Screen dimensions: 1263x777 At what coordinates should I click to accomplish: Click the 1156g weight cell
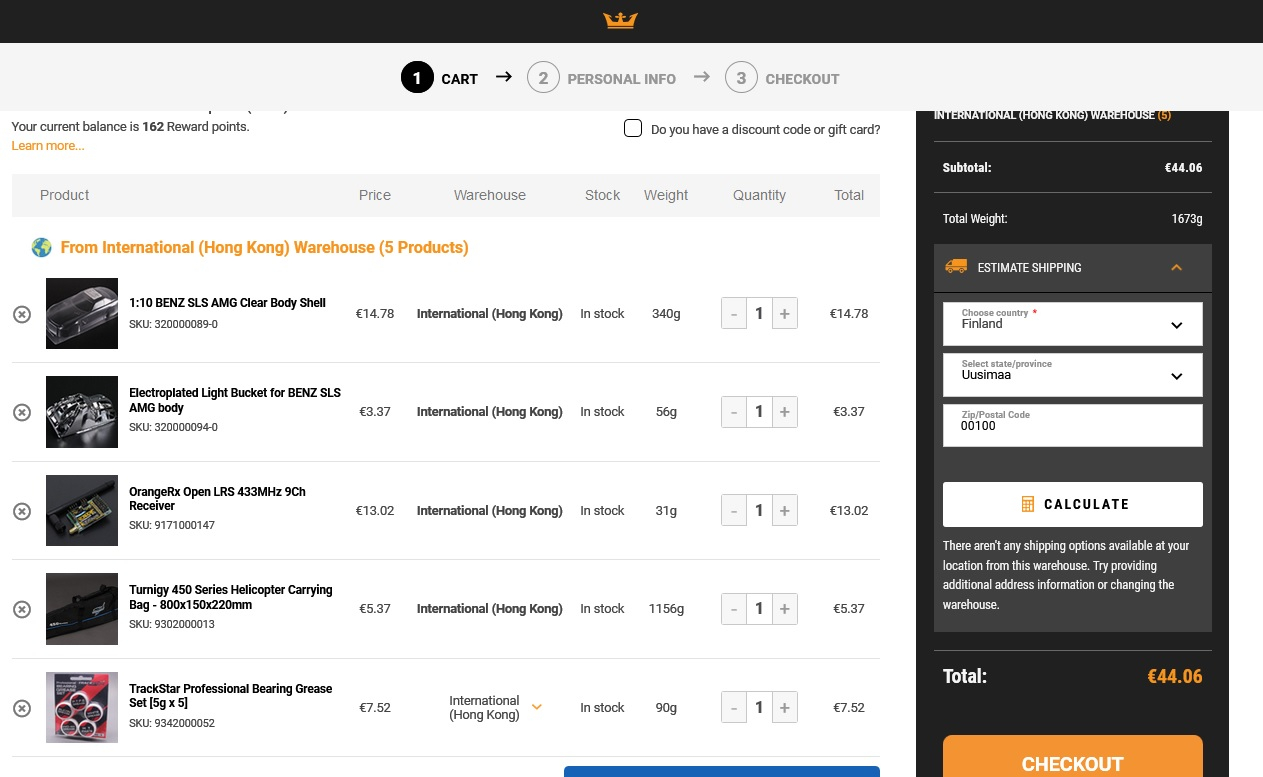click(666, 609)
